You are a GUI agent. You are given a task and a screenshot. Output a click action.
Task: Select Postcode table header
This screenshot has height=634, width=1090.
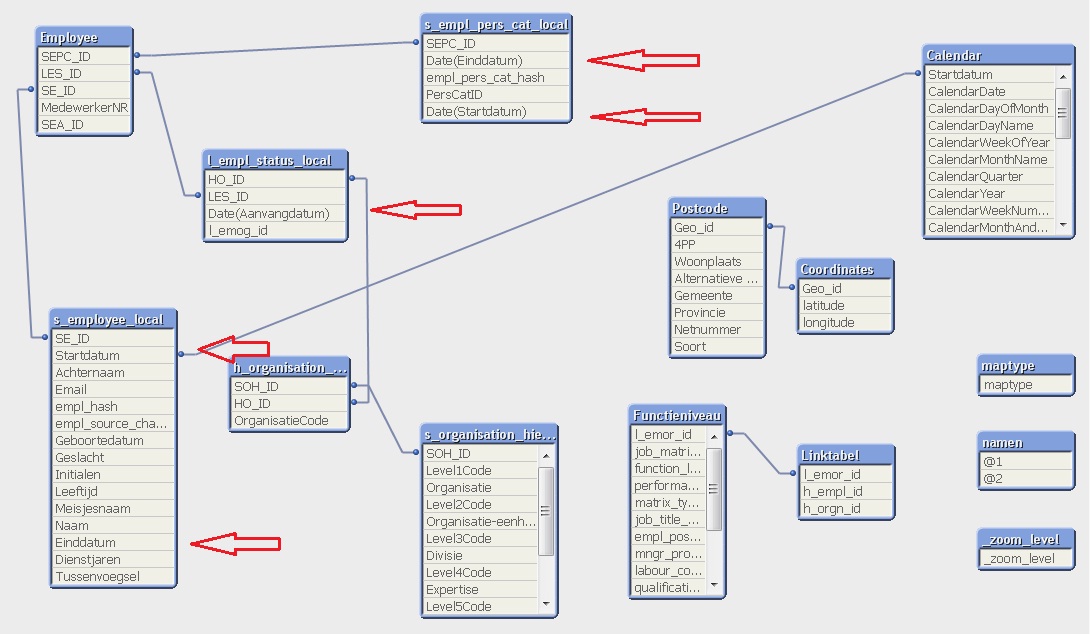click(x=717, y=209)
